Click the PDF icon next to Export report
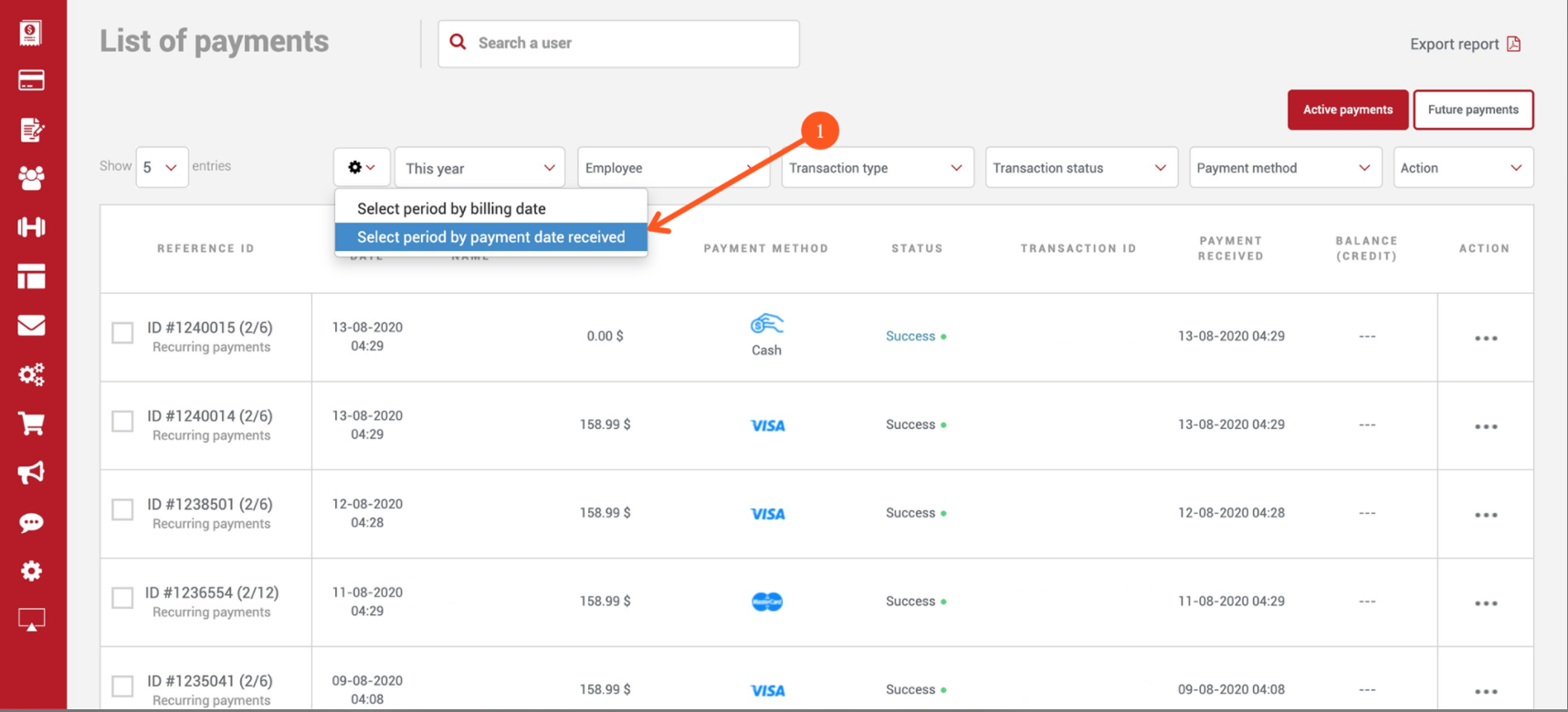 1513,44
